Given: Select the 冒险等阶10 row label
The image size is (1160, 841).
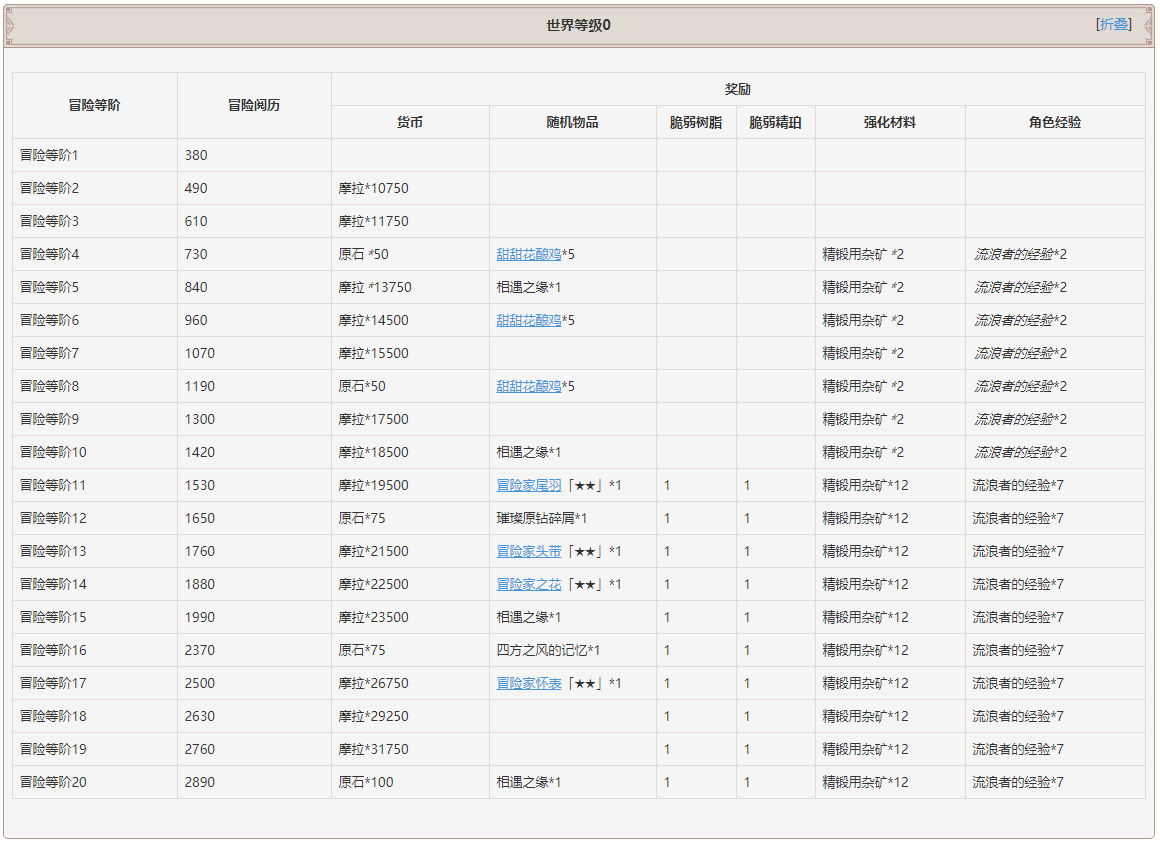Looking at the screenshot, I should (53, 452).
